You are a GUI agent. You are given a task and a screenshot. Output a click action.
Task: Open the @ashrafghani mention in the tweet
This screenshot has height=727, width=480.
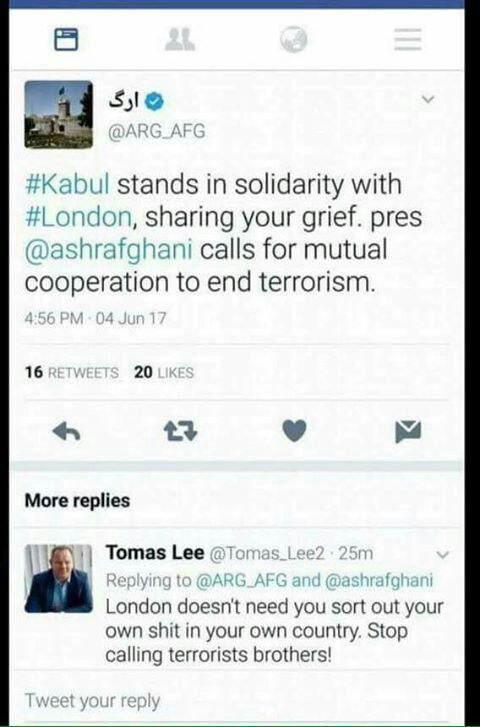109,249
